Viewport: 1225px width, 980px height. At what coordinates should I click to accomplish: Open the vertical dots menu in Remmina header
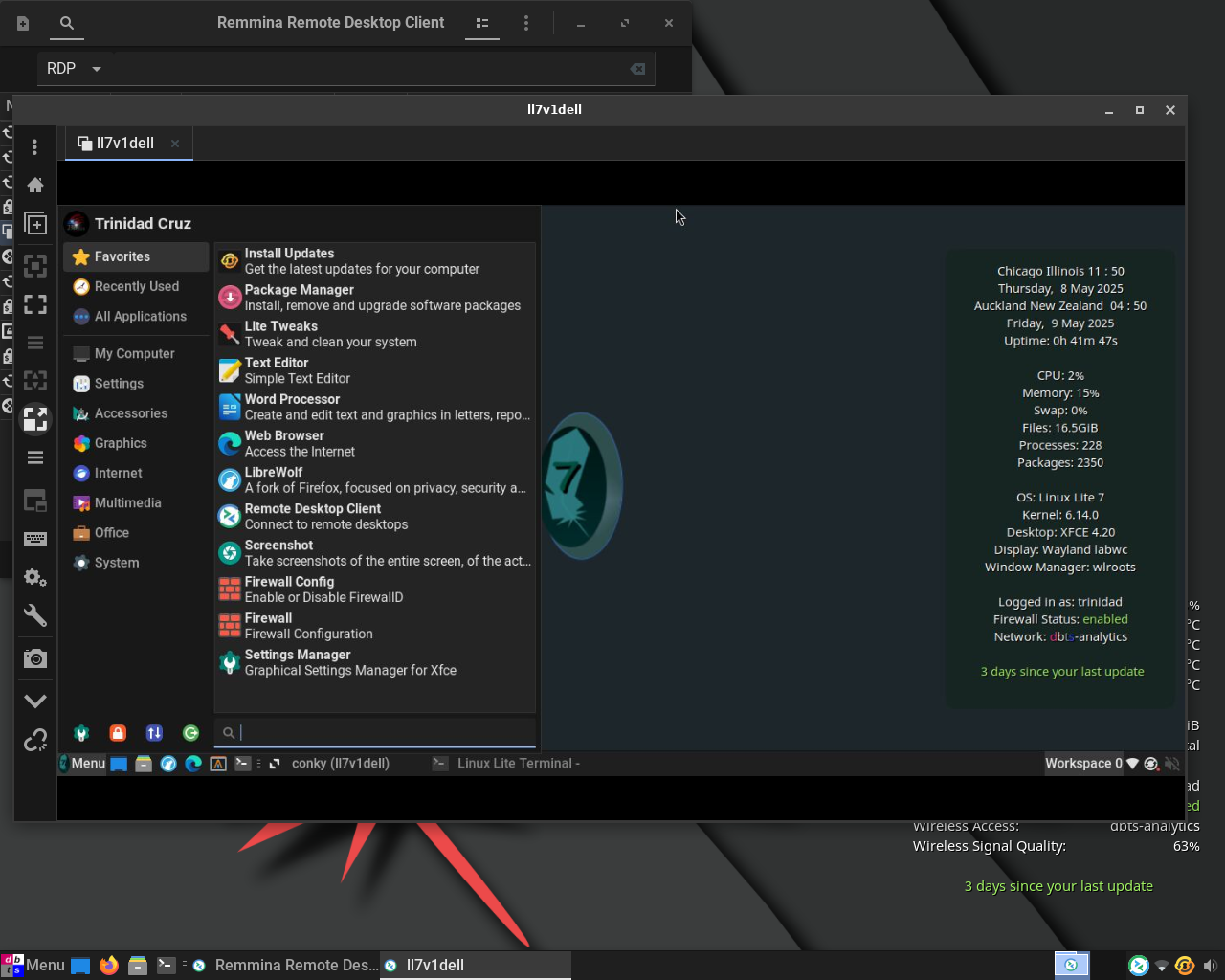526,23
